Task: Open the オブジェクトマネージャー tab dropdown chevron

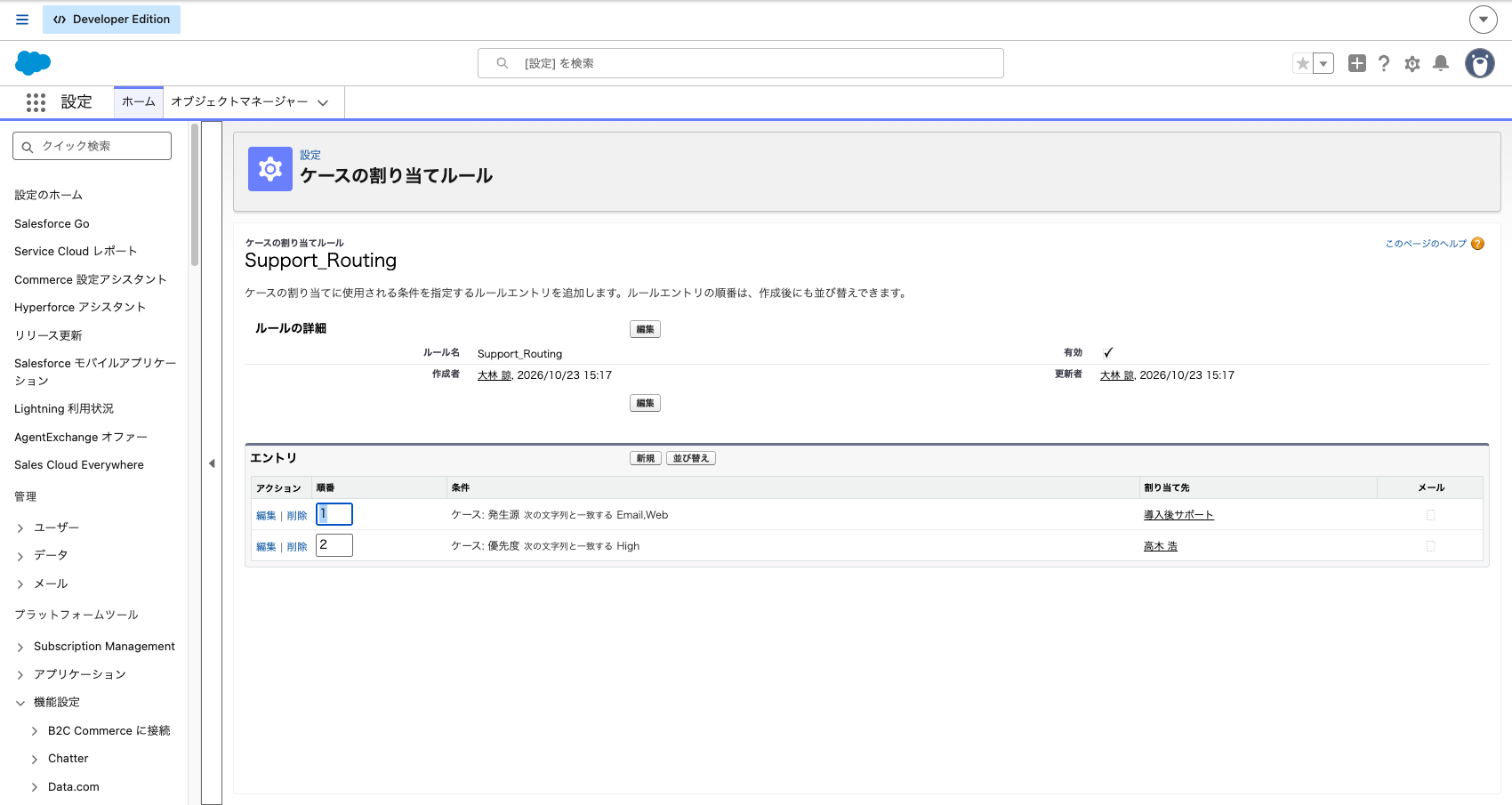Action: pos(323,103)
